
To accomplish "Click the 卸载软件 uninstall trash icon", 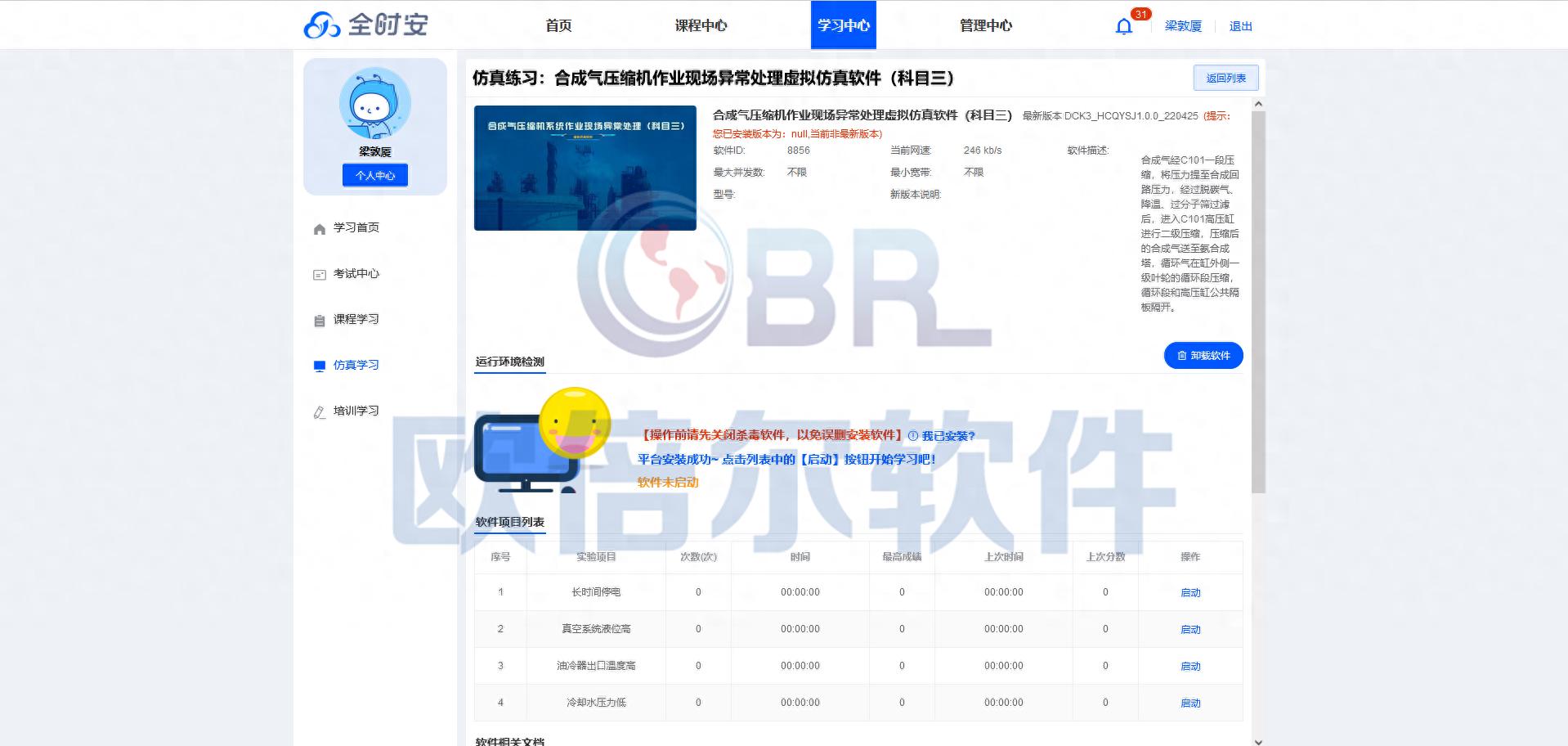I will tap(1180, 355).
